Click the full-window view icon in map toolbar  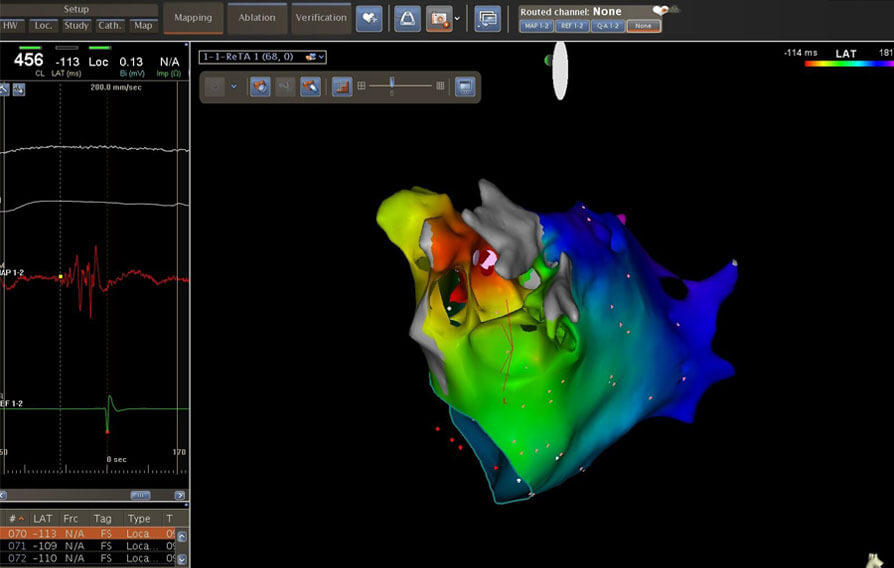[x=465, y=87]
